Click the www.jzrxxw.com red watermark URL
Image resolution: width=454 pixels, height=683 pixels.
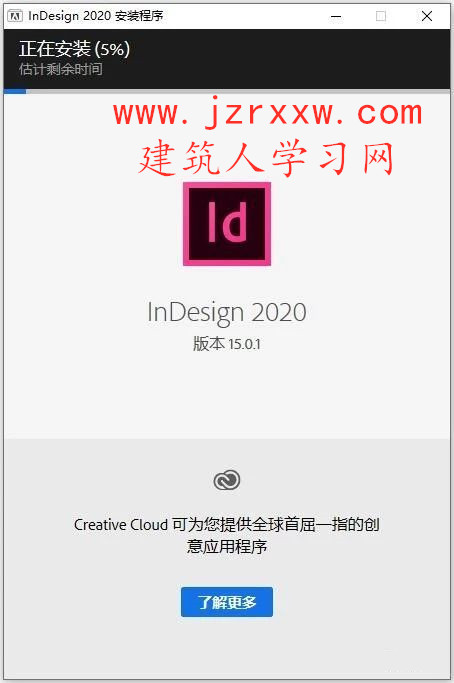point(268,113)
